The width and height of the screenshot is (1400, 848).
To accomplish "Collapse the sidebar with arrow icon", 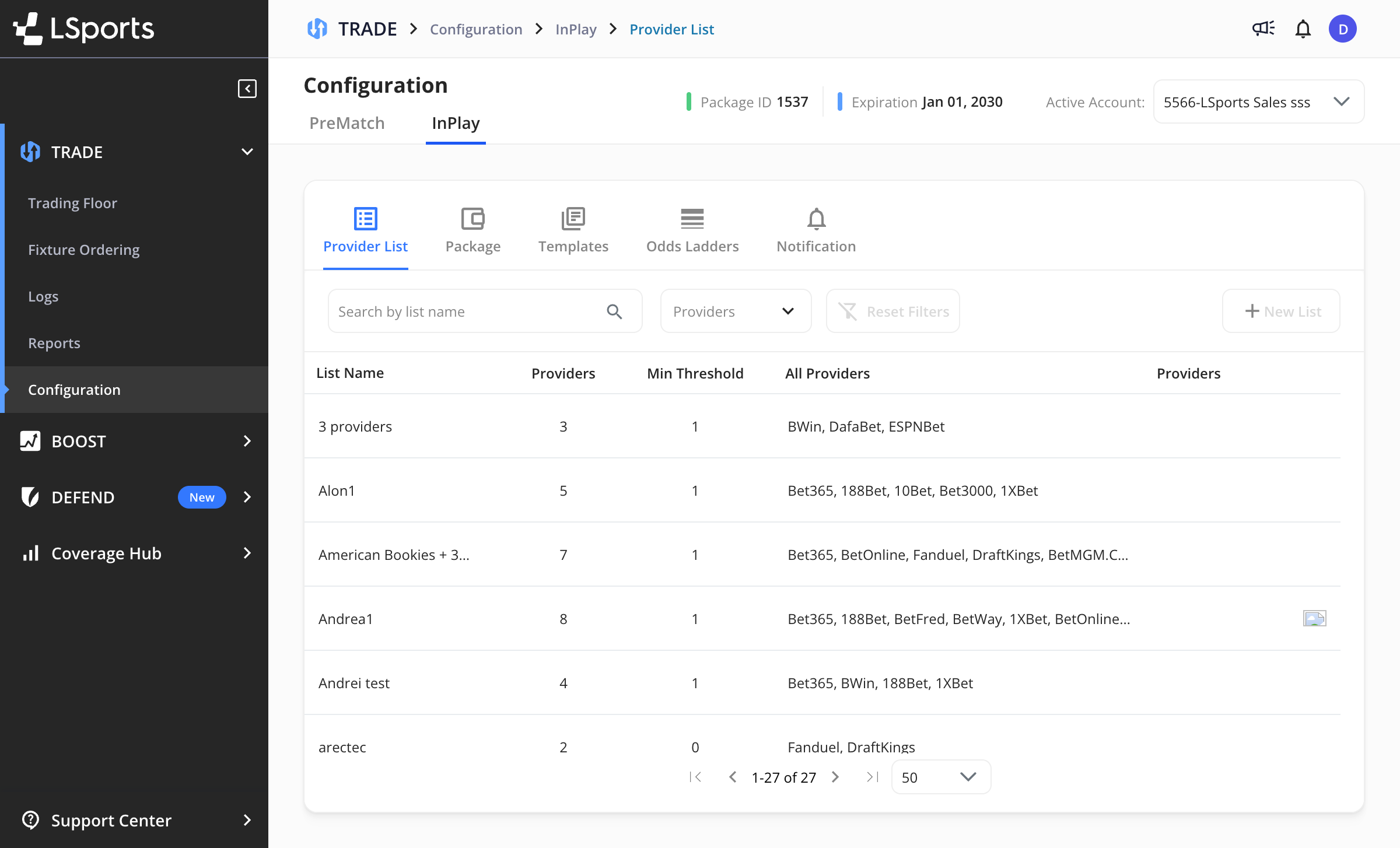I will [x=247, y=89].
